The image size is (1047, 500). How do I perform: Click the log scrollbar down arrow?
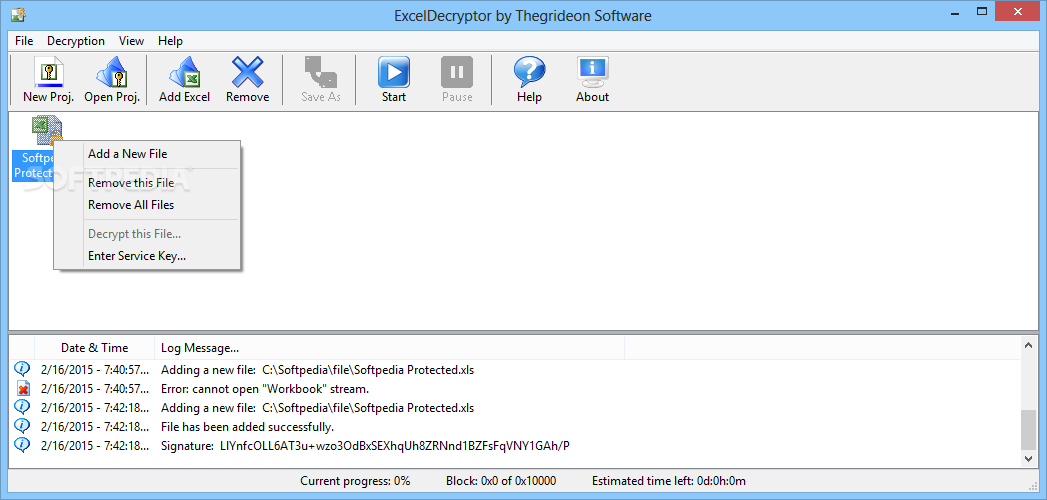click(x=1028, y=459)
